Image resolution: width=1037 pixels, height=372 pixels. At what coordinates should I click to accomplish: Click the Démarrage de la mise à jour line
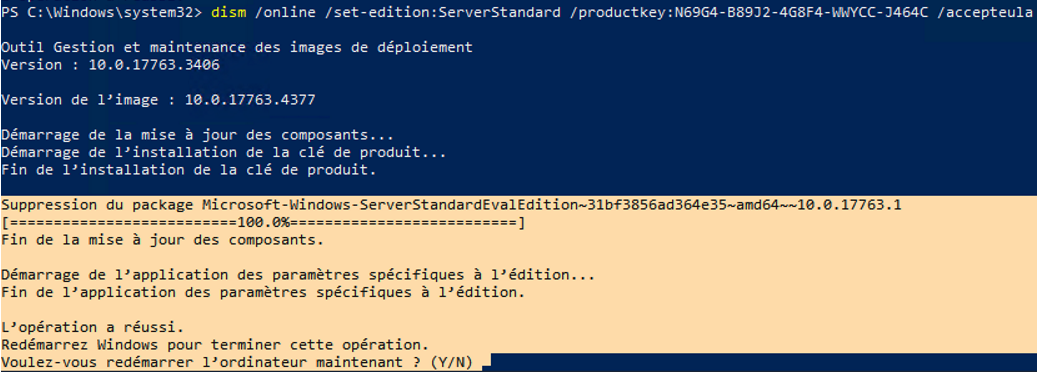(x=198, y=135)
